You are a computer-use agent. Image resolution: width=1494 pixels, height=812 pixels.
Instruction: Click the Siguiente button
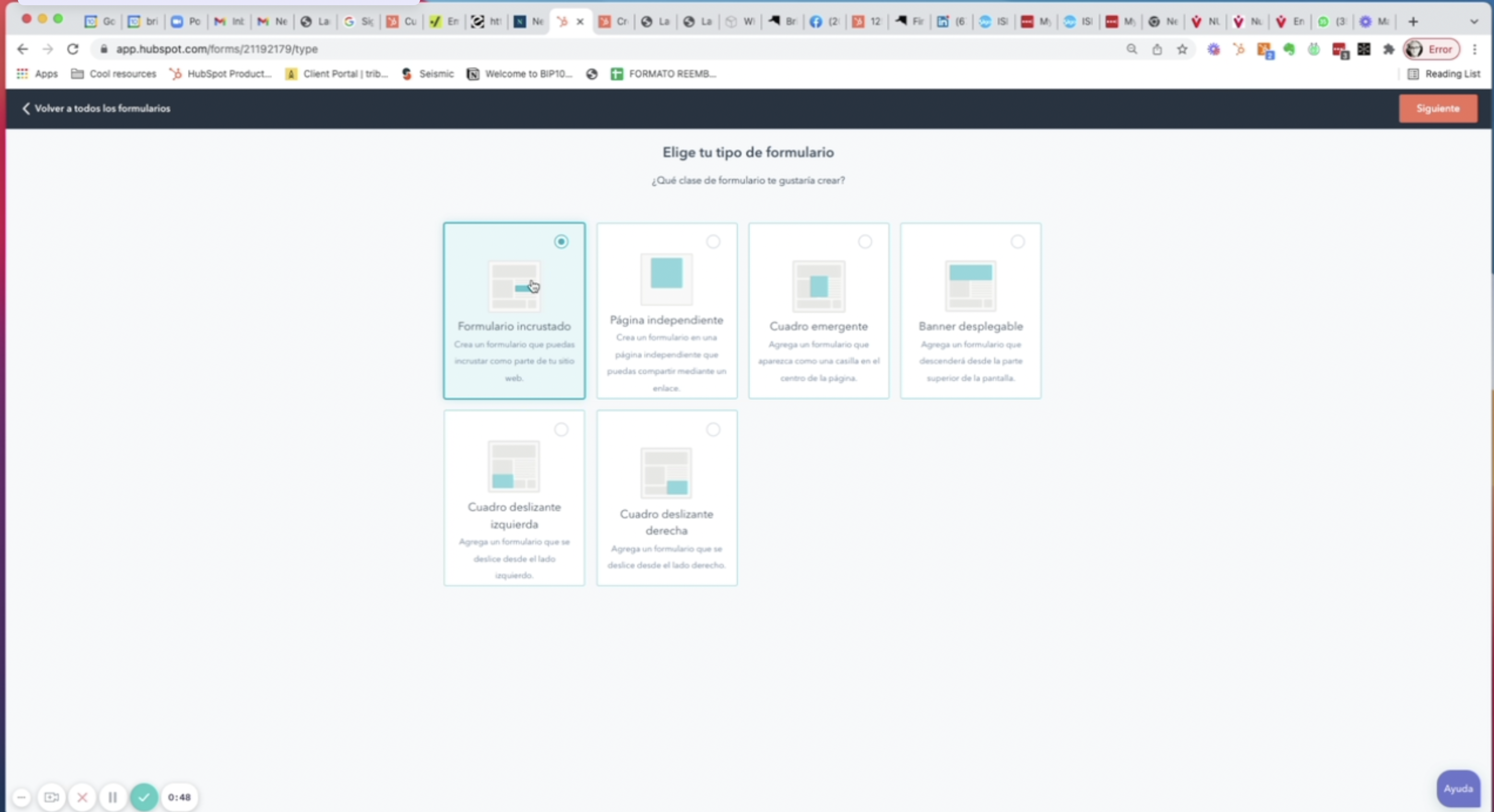(x=1437, y=109)
